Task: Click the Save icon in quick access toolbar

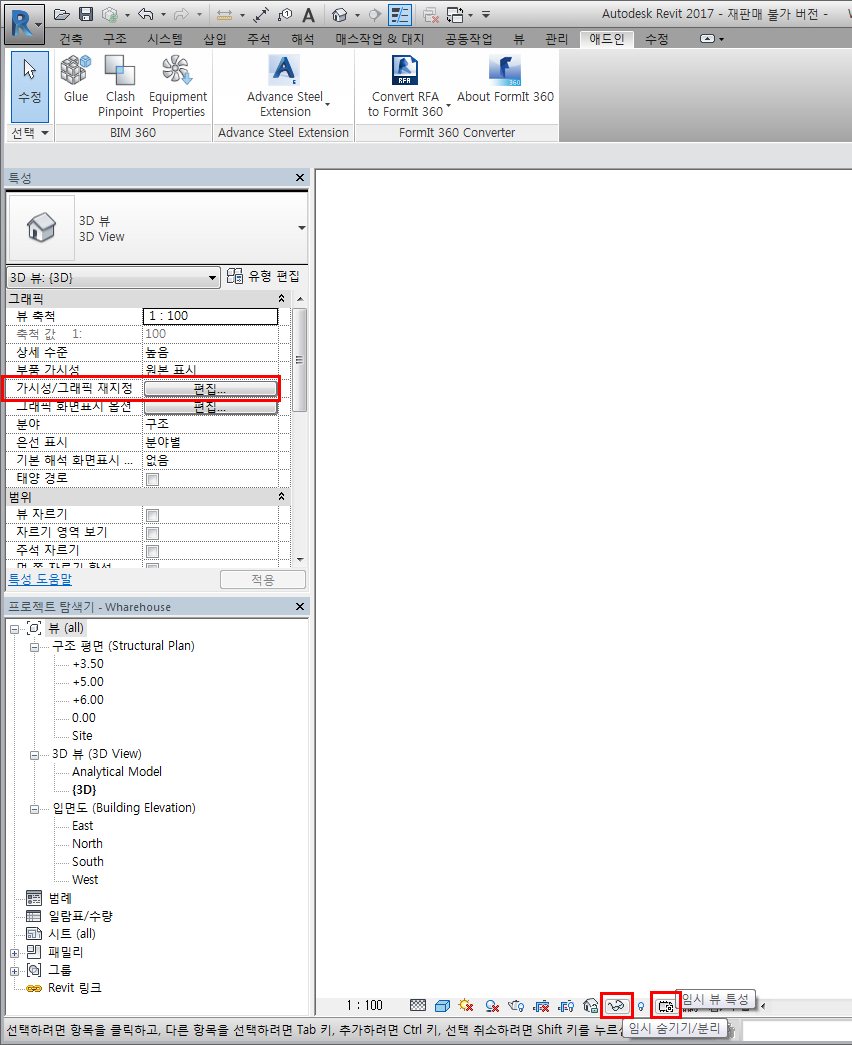Action: (86, 14)
